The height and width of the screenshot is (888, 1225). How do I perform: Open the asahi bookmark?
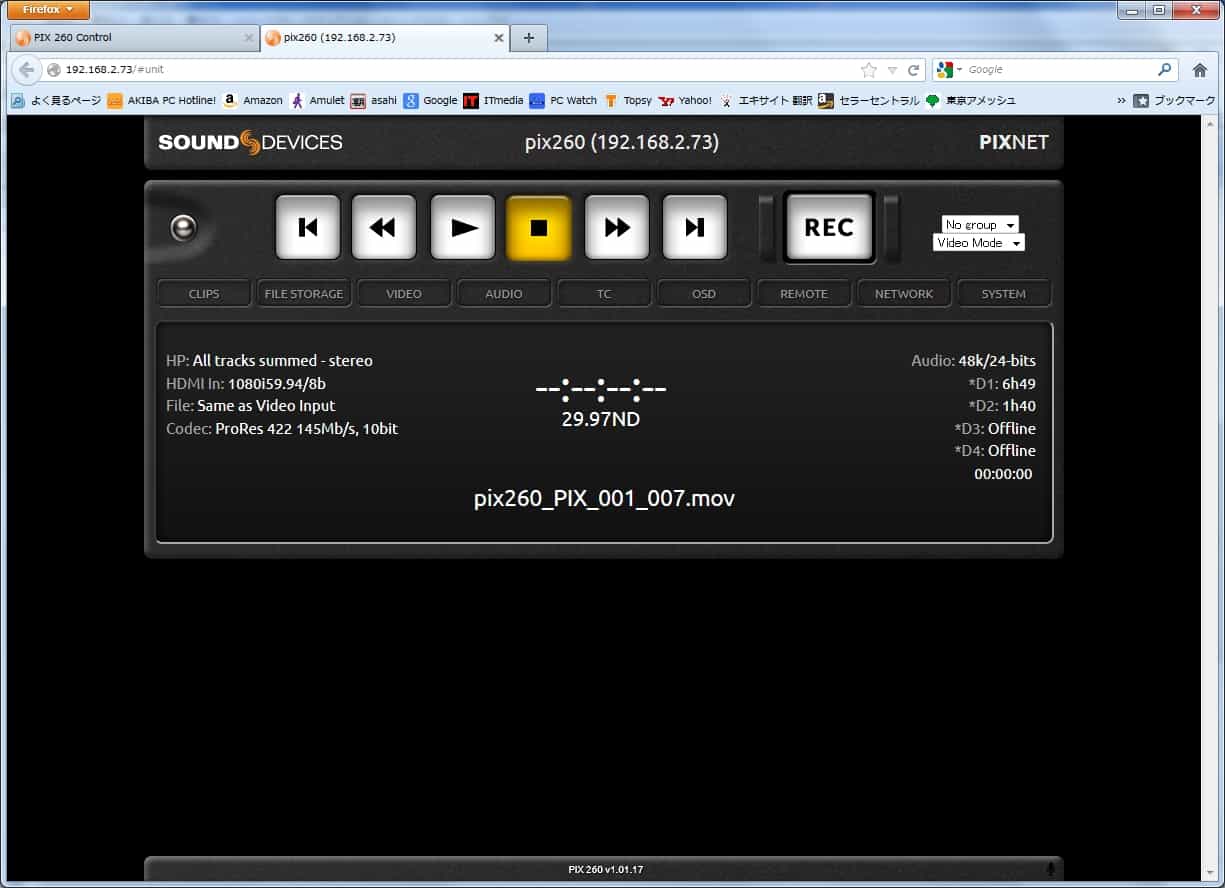[x=373, y=100]
